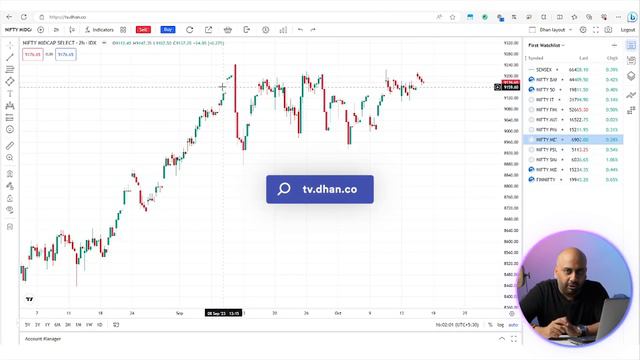
Task: Set time range to 5Y
Action: (x=27, y=325)
